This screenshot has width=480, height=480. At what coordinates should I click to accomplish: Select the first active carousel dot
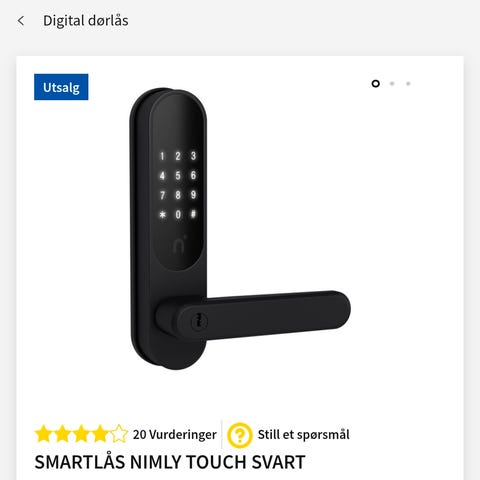coord(376,84)
